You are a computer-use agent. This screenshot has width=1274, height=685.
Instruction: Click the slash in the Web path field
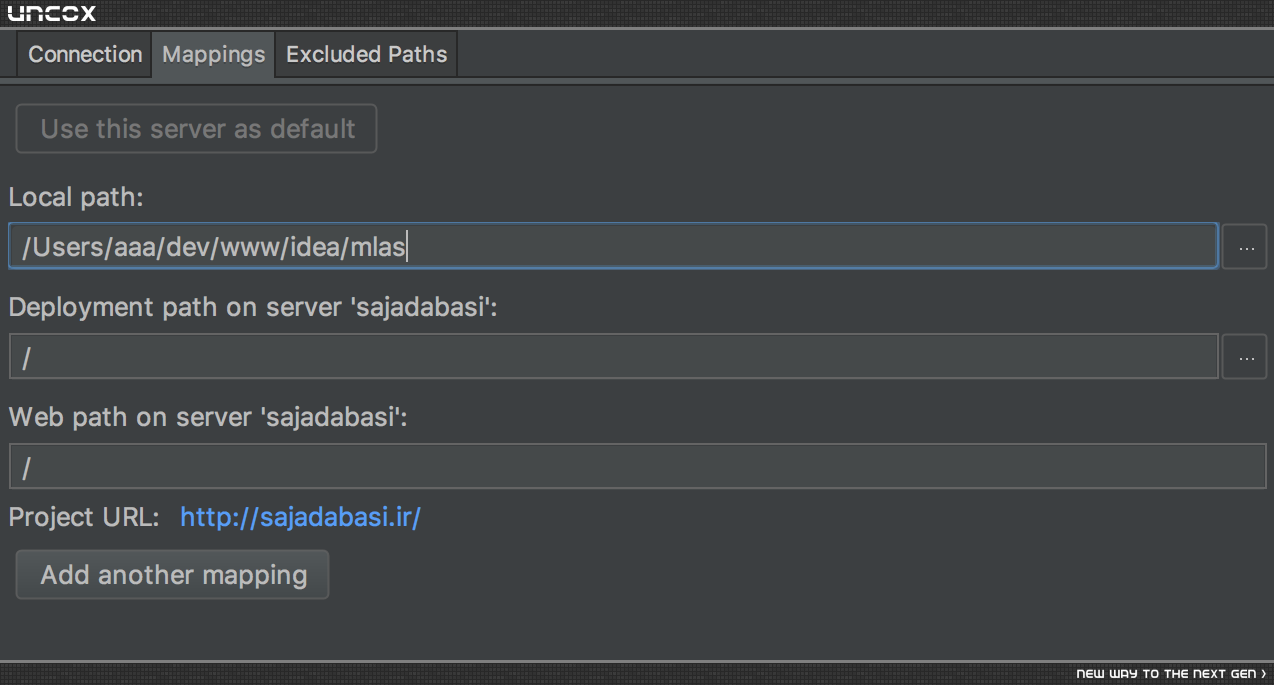tap(27, 468)
